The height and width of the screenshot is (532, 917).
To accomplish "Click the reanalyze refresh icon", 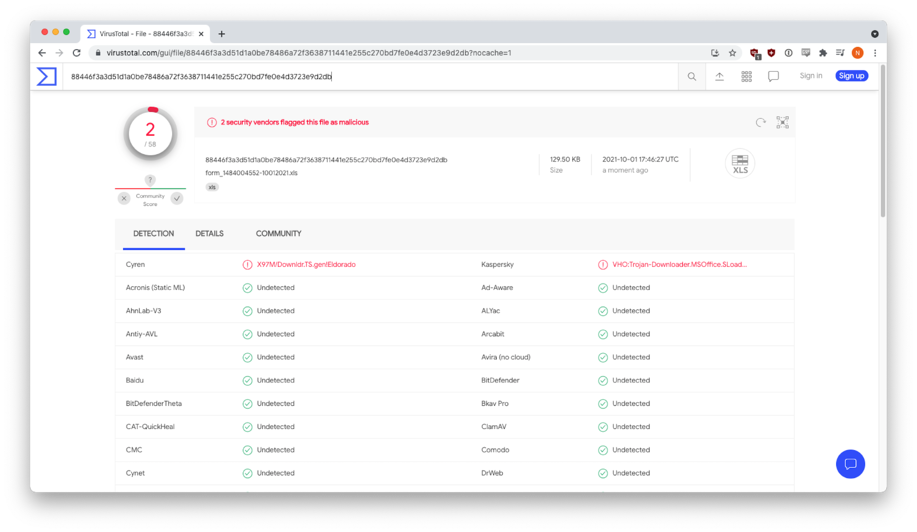I will coord(760,122).
